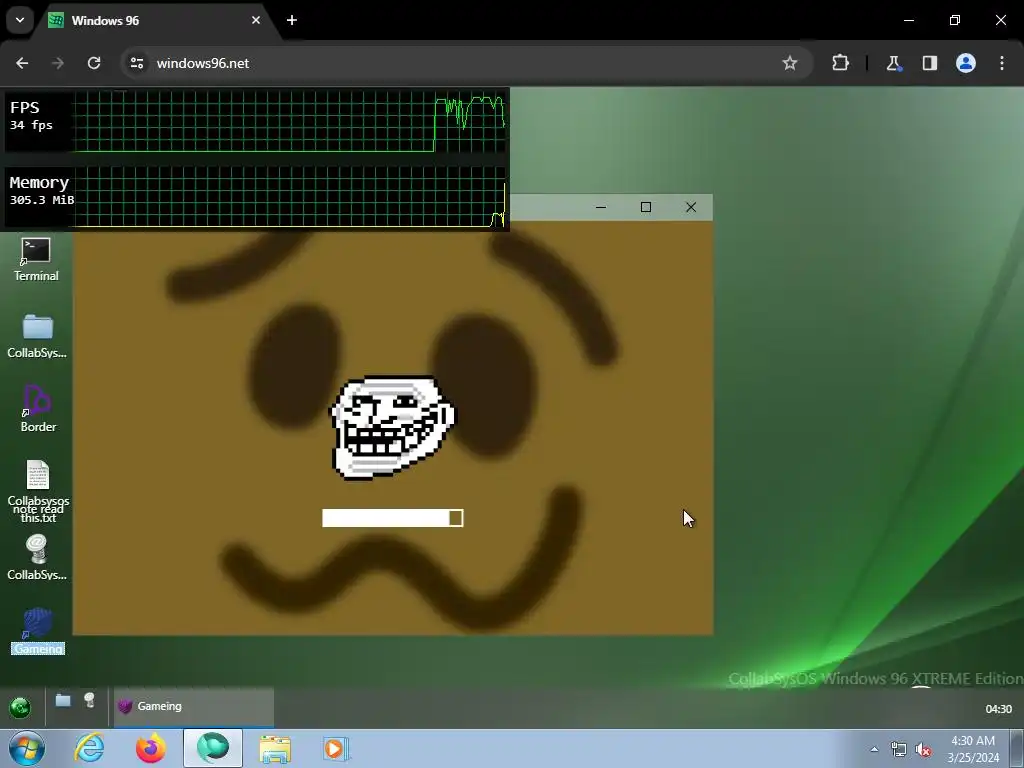Open Windows Explorer from host taskbar
This screenshot has height=768, width=1024.
pos(275,748)
